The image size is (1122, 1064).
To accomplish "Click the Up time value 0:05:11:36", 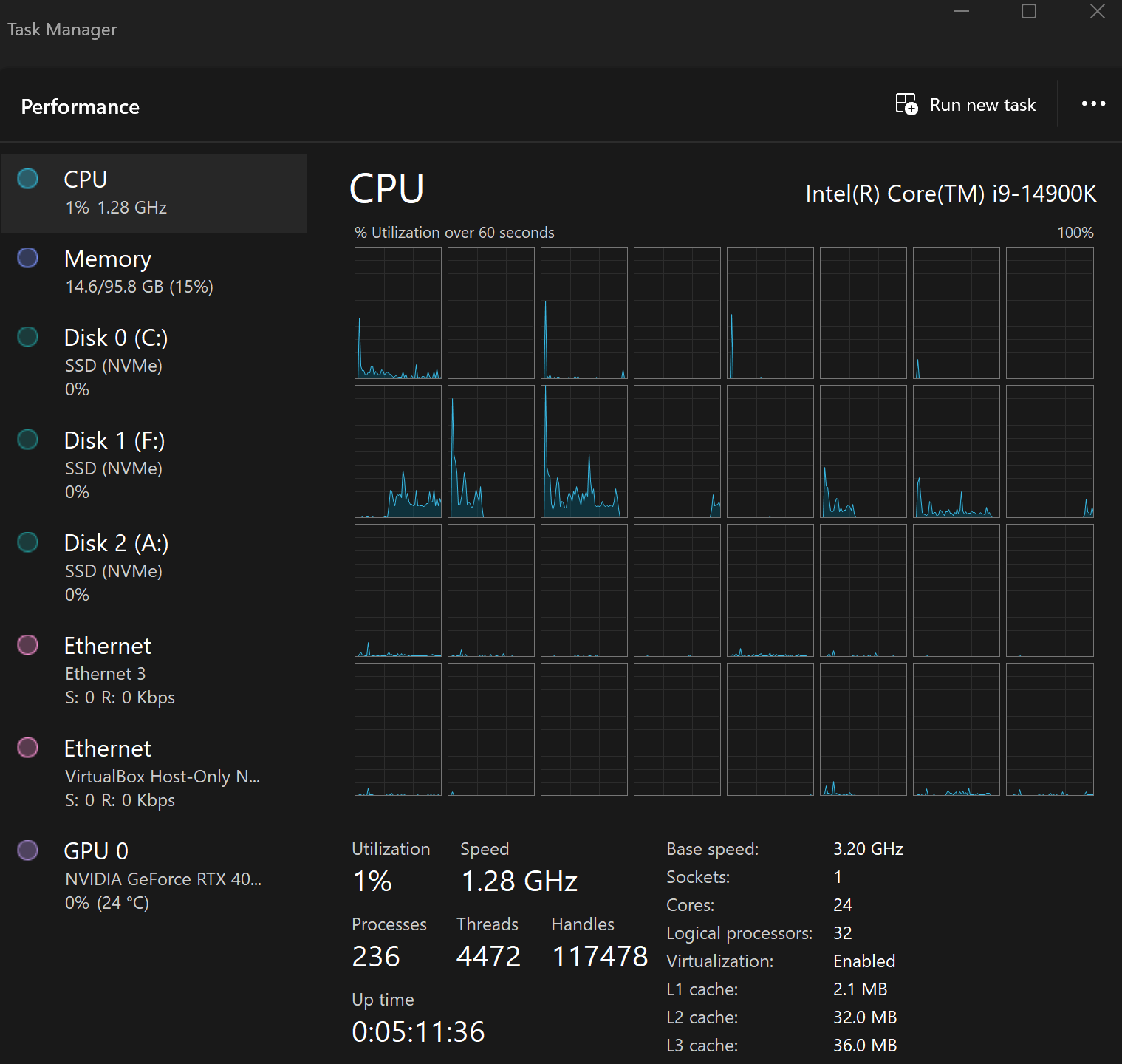I will pos(418,1032).
